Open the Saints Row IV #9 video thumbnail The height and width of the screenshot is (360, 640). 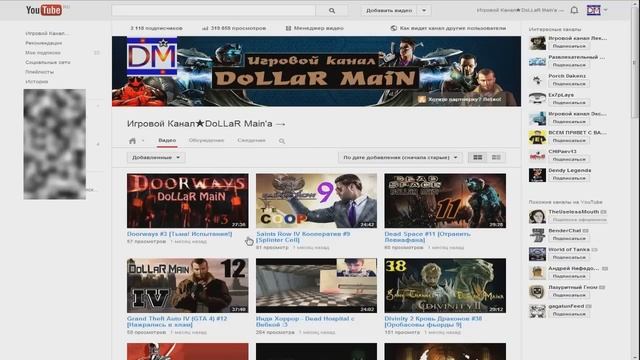(x=316, y=201)
